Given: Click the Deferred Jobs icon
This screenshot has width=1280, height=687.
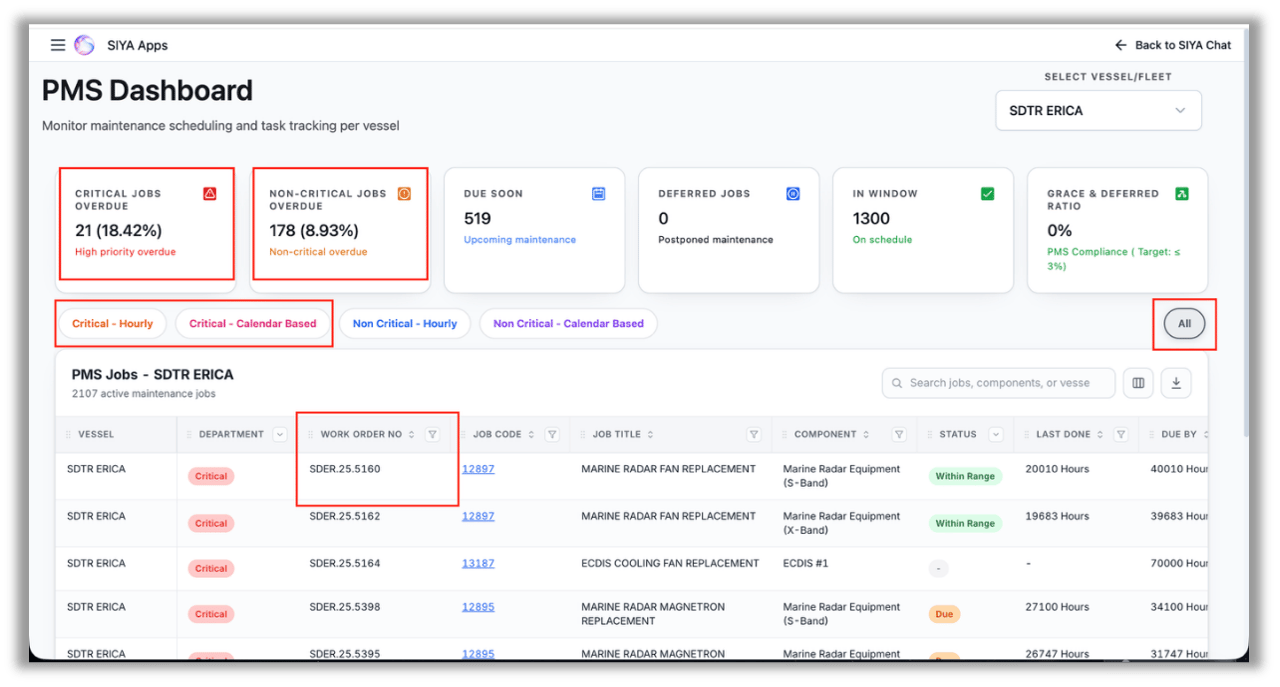Looking at the screenshot, I should click(x=793, y=193).
